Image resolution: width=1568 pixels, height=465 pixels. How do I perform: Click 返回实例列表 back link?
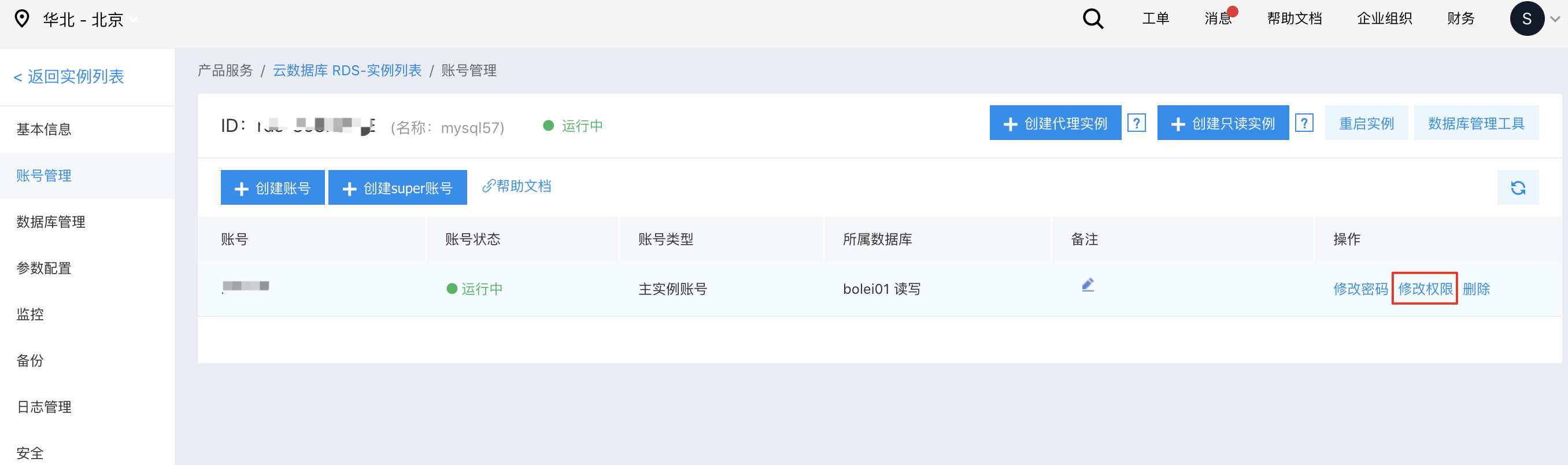click(69, 77)
